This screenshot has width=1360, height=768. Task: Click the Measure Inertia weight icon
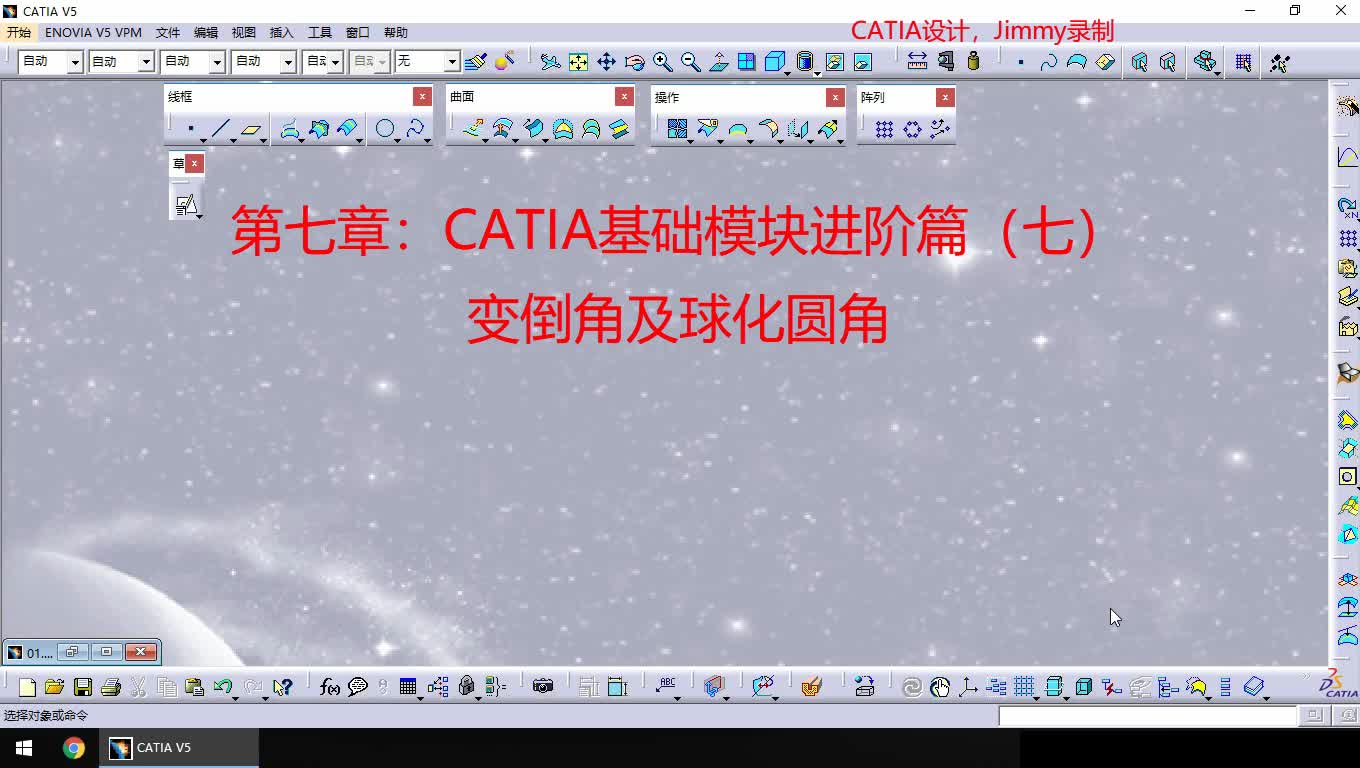point(973,62)
